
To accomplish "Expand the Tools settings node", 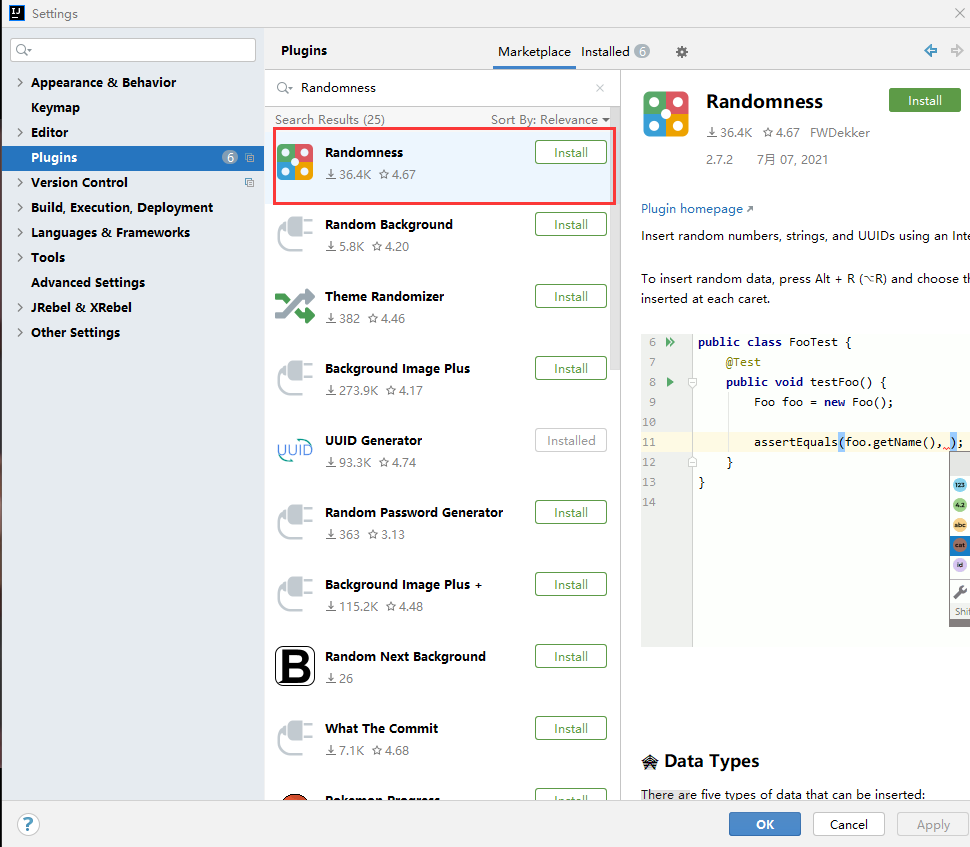I will pyautogui.click(x=20, y=257).
